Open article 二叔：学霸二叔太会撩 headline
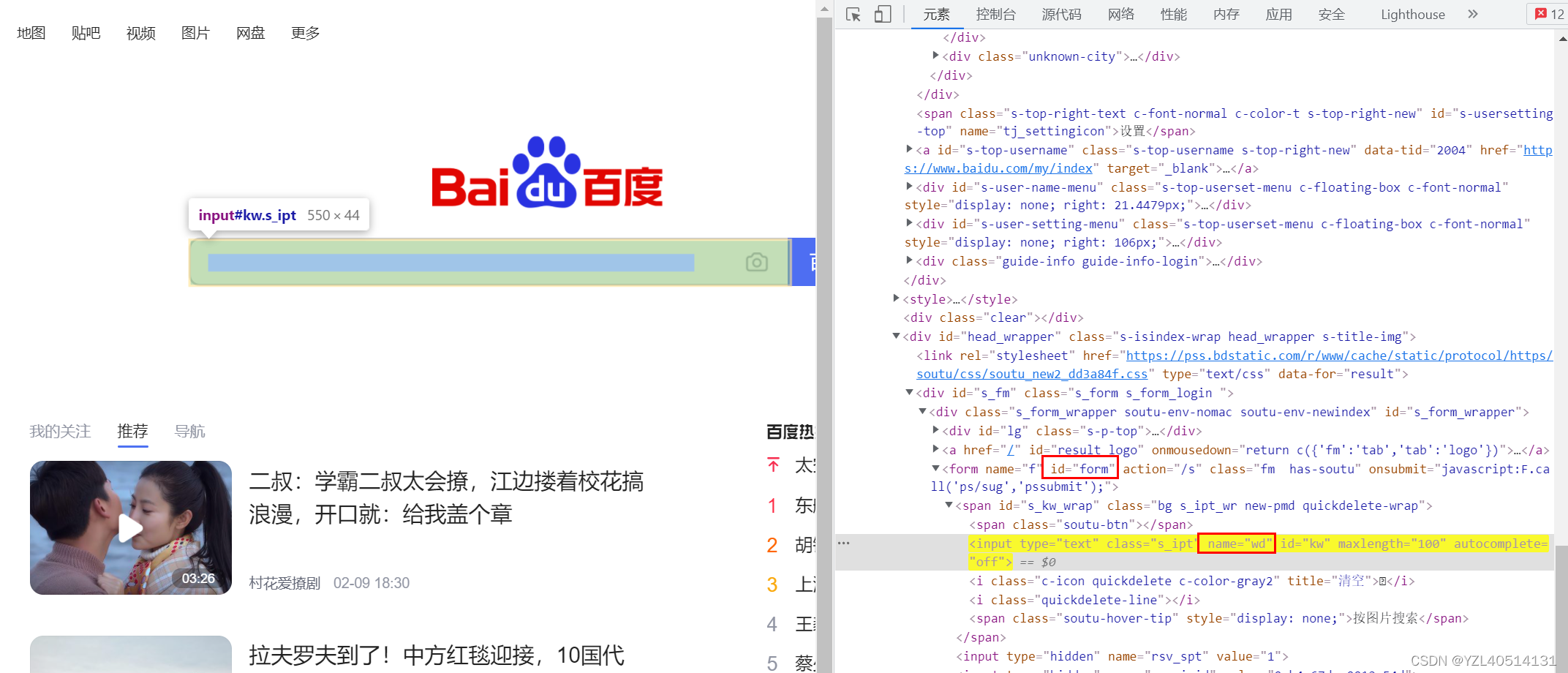 (446, 497)
